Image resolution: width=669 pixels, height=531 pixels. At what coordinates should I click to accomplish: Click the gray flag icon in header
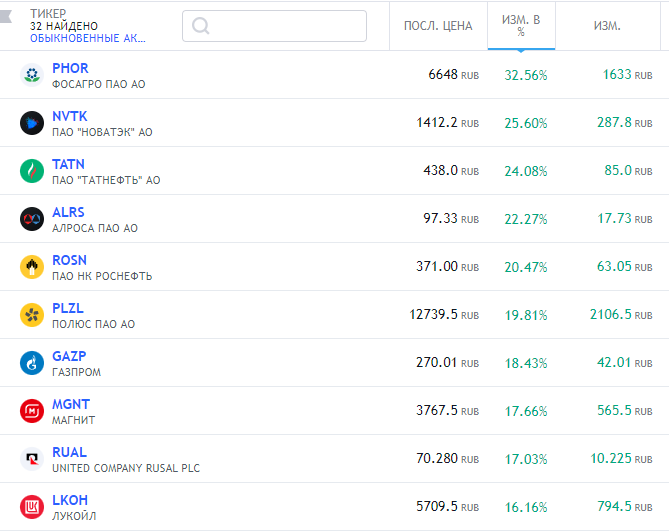point(6,16)
